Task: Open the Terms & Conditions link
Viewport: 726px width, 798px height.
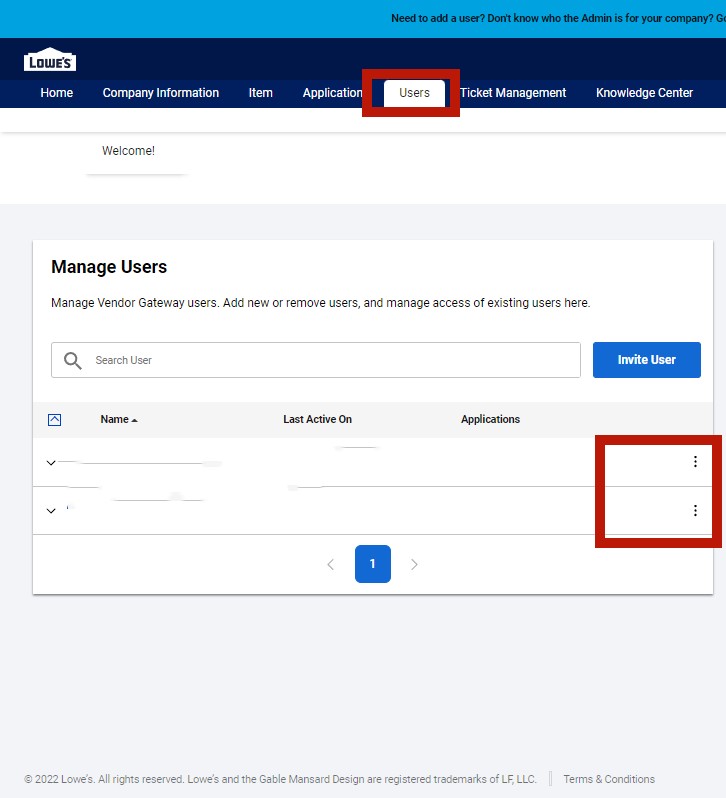Action: point(608,779)
